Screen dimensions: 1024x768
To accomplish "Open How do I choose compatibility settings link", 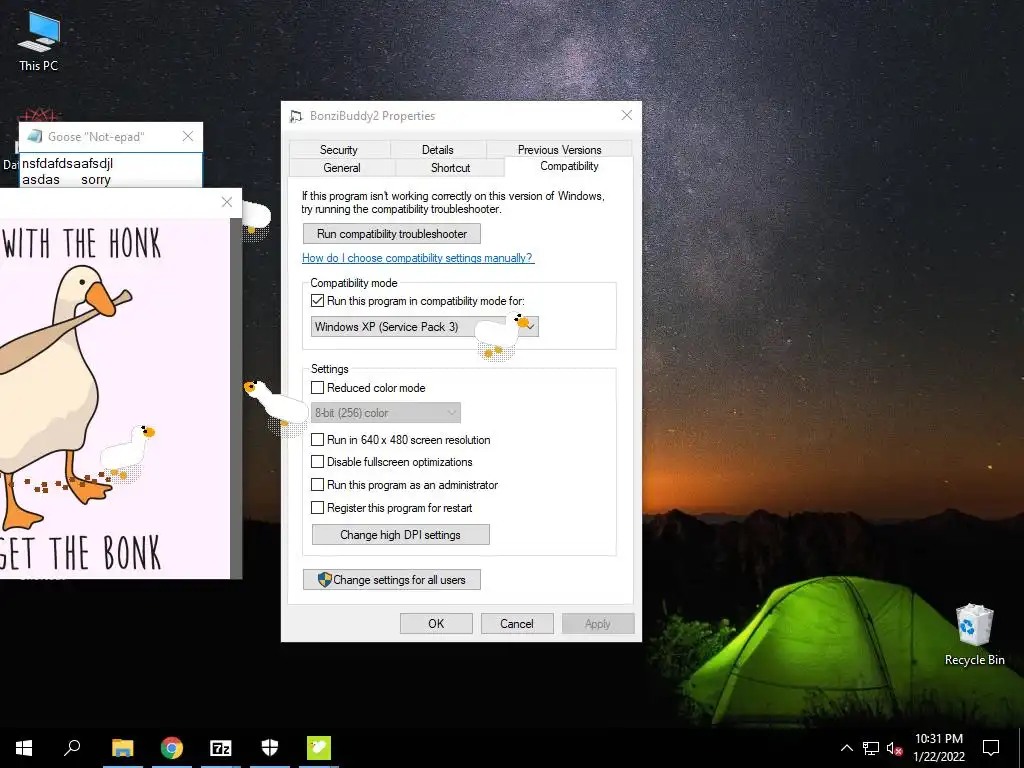I will pos(418,258).
